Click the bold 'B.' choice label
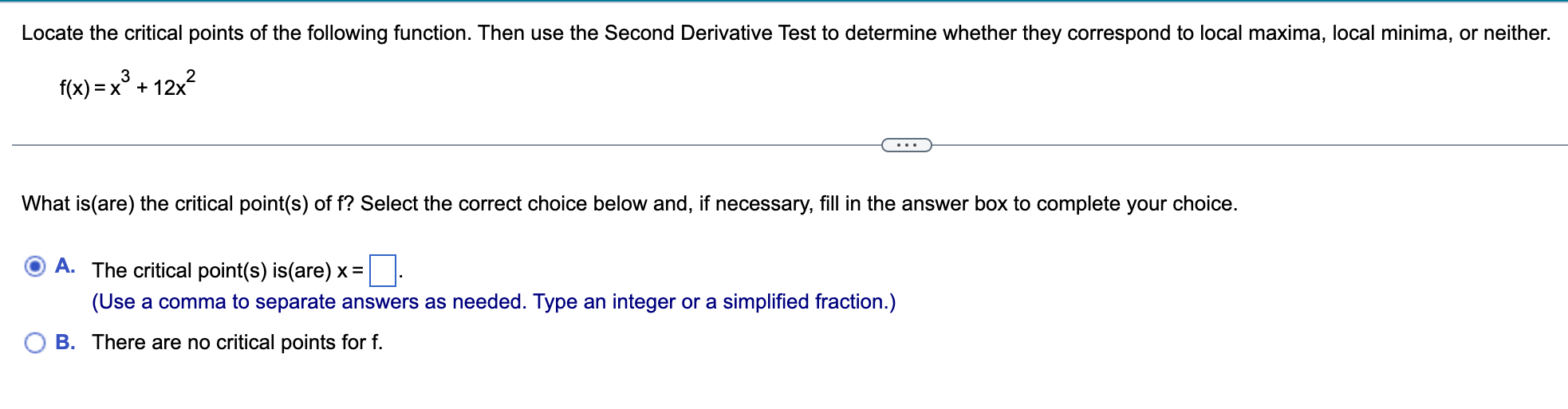 [65, 343]
